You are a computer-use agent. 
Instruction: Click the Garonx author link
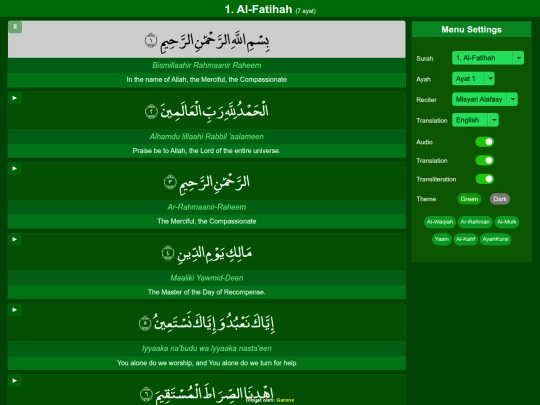tap(285, 400)
